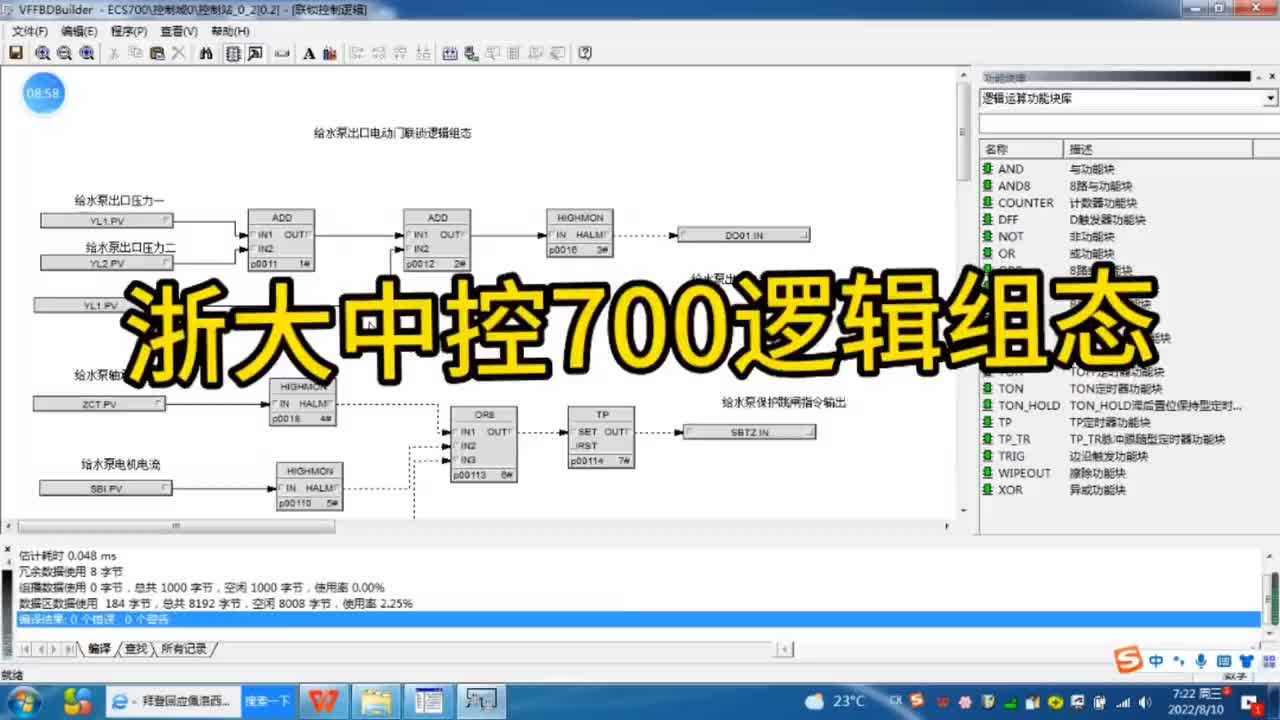
Task: Click the Sogou input method S icon
Action: tap(1129, 661)
